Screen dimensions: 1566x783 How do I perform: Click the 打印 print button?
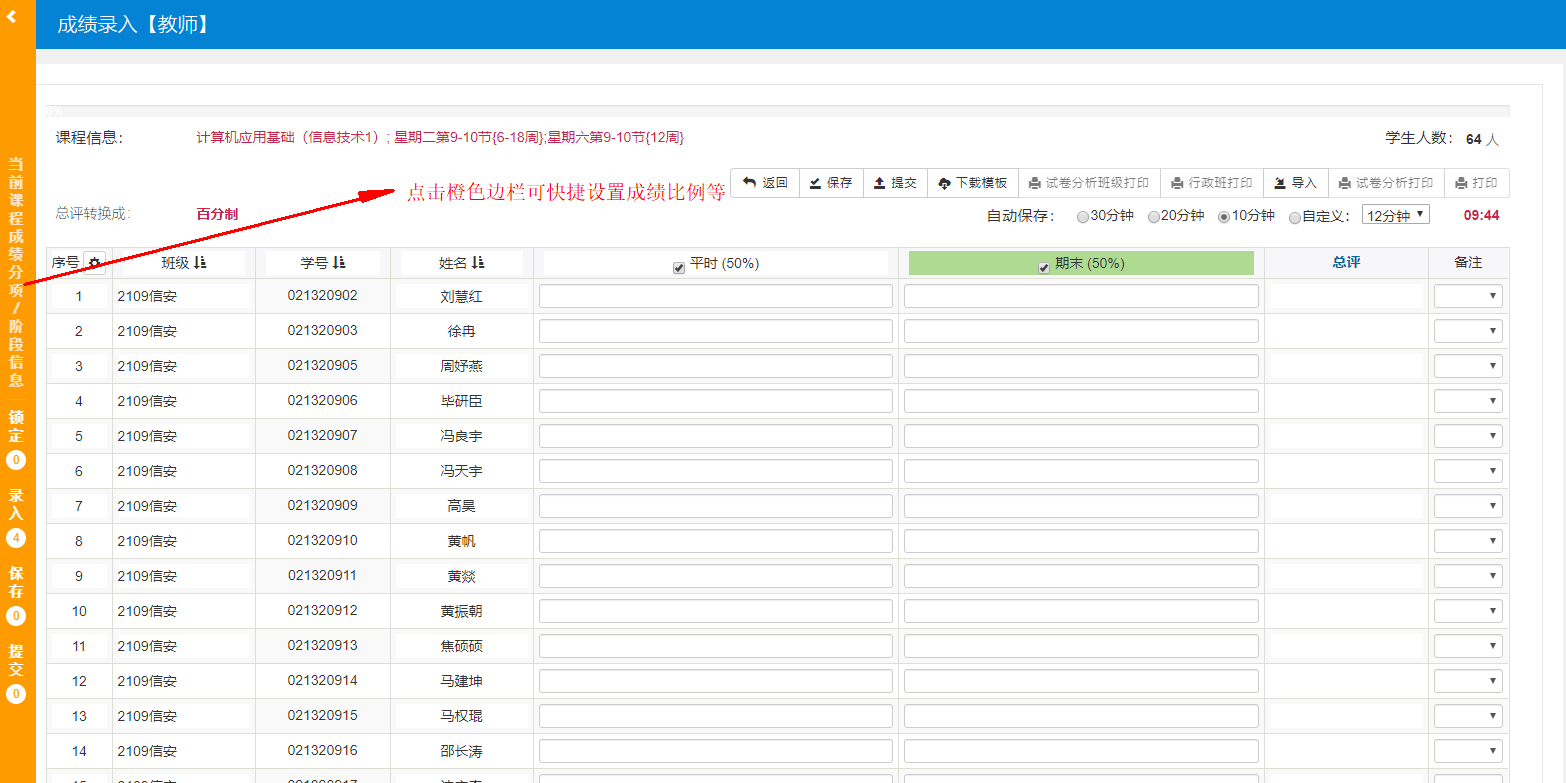pyautogui.click(x=1476, y=183)
